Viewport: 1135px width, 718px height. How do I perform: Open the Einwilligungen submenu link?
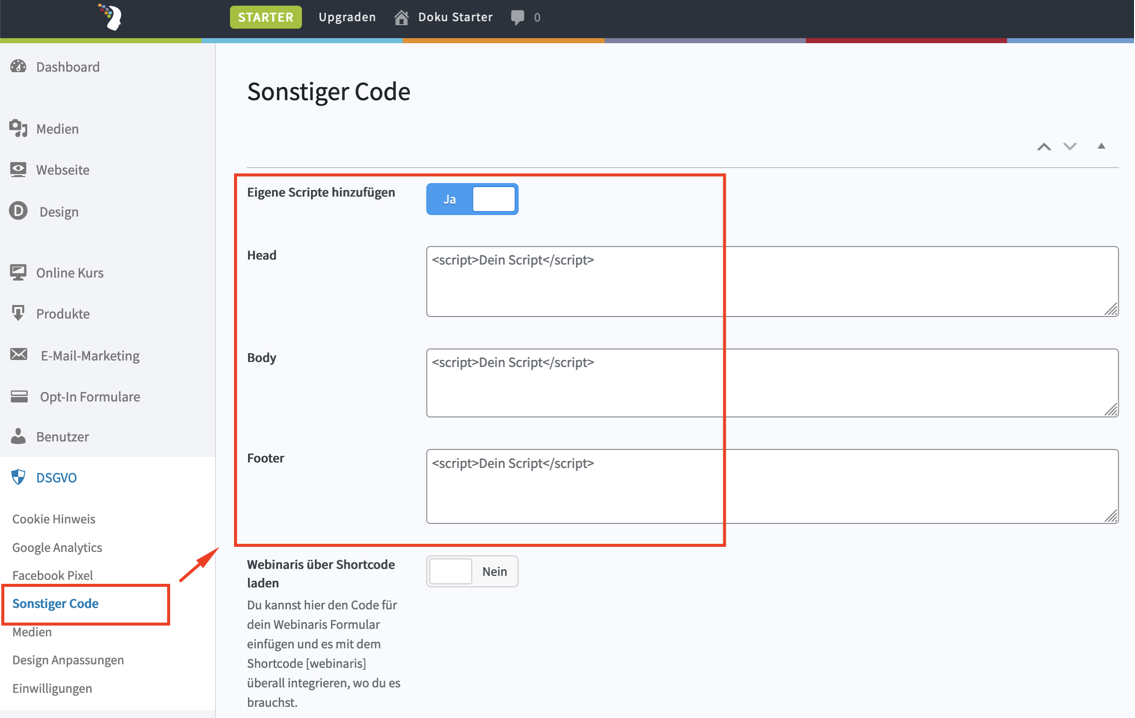(x=52, y=688)
